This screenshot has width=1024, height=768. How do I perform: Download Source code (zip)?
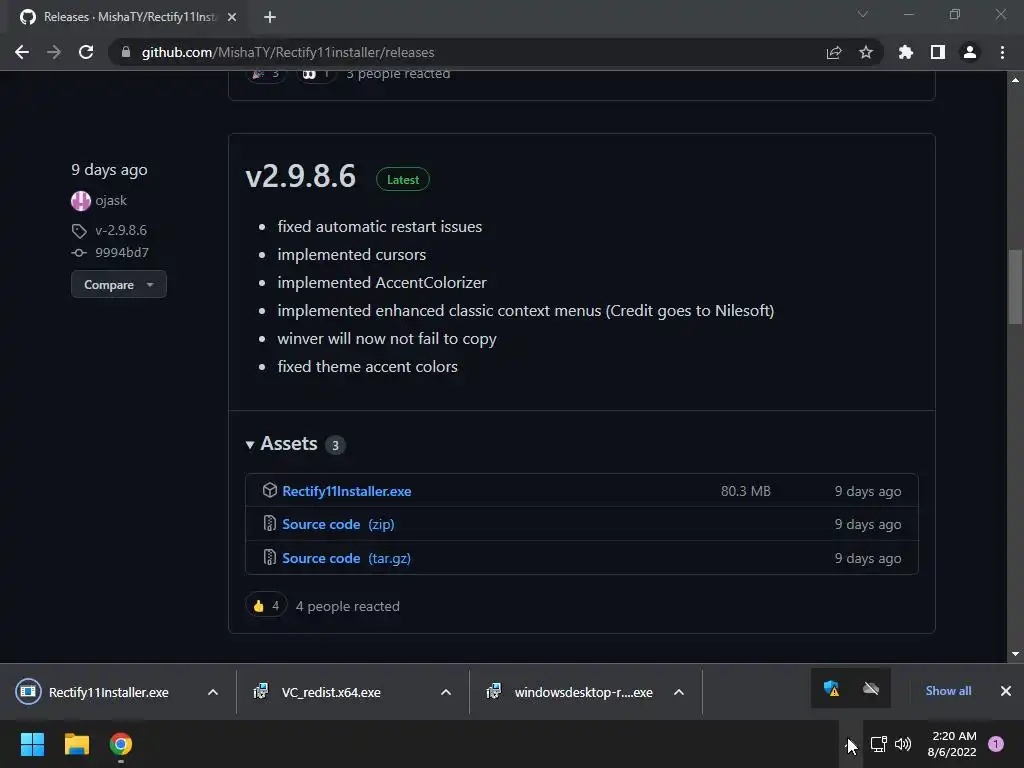coord(338,524)
